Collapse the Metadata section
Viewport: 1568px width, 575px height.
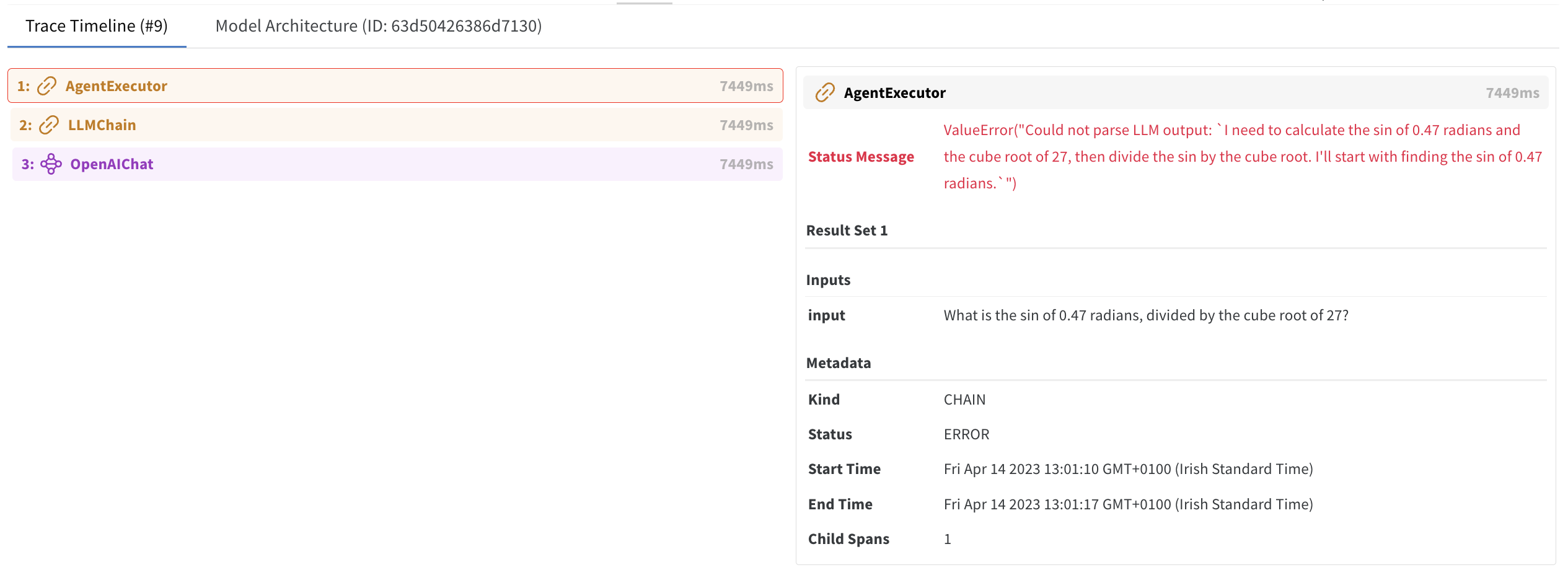point(839,362)
